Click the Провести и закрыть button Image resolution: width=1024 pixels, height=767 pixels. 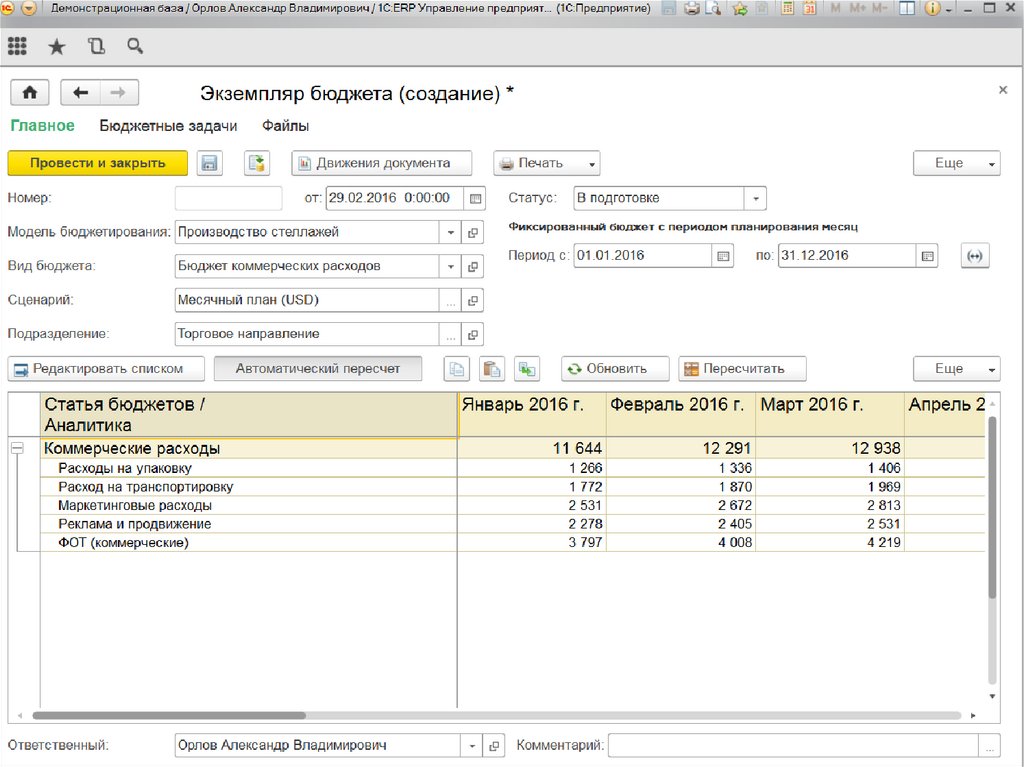click(x=97, y=163)
